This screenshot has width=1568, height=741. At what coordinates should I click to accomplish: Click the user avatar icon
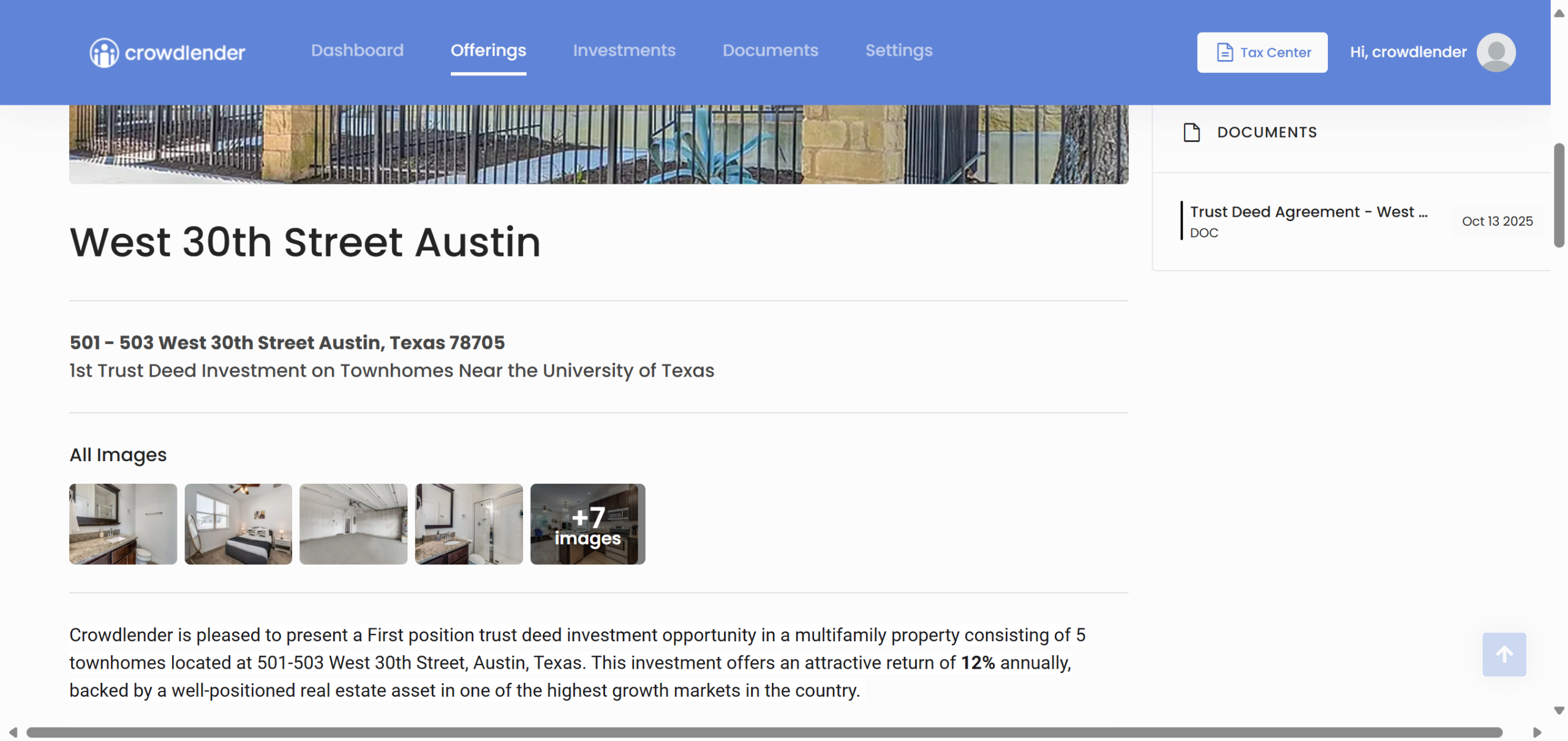1496,52
